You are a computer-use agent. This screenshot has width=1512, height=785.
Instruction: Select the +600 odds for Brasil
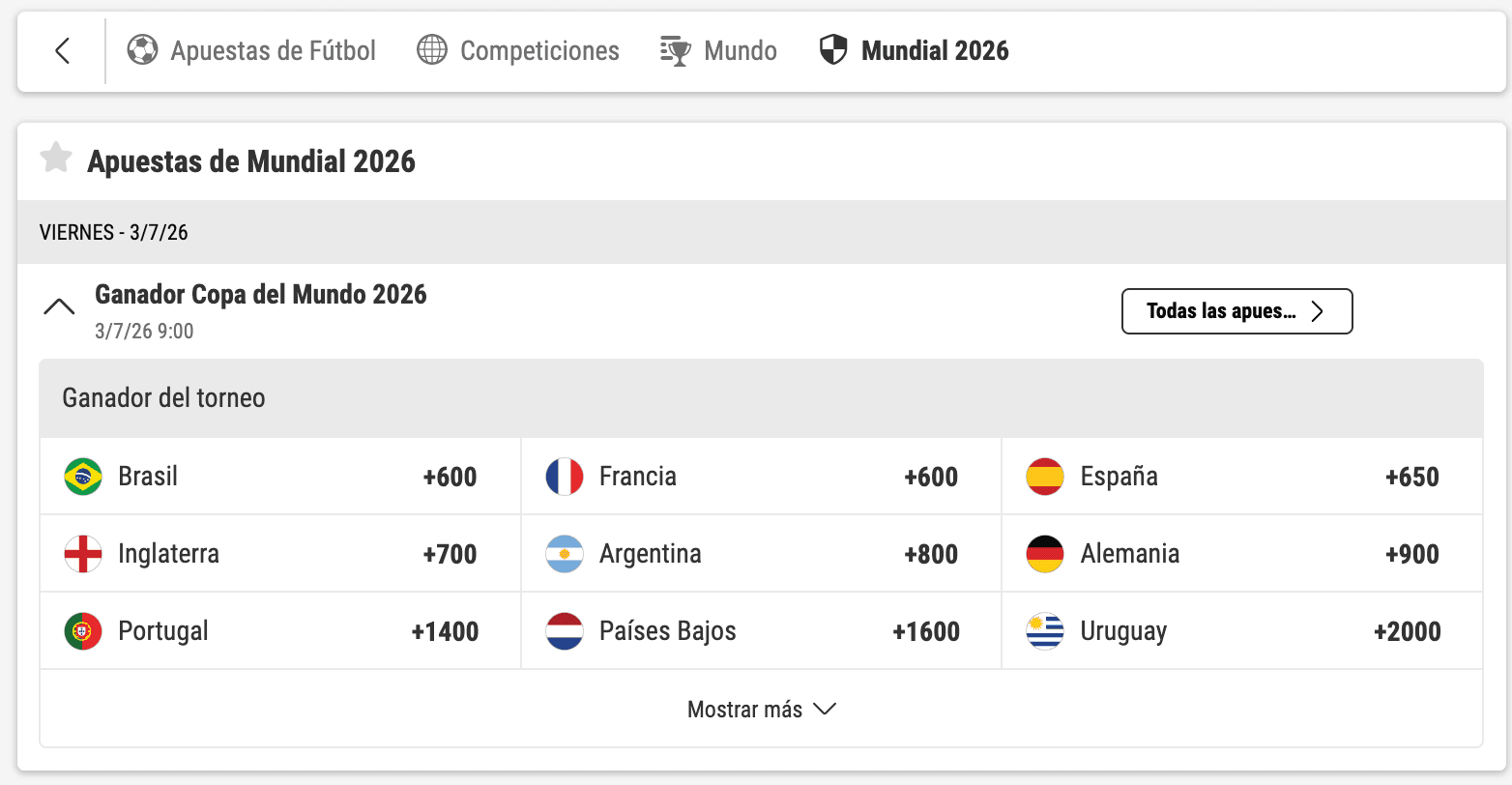pos(449,476)
